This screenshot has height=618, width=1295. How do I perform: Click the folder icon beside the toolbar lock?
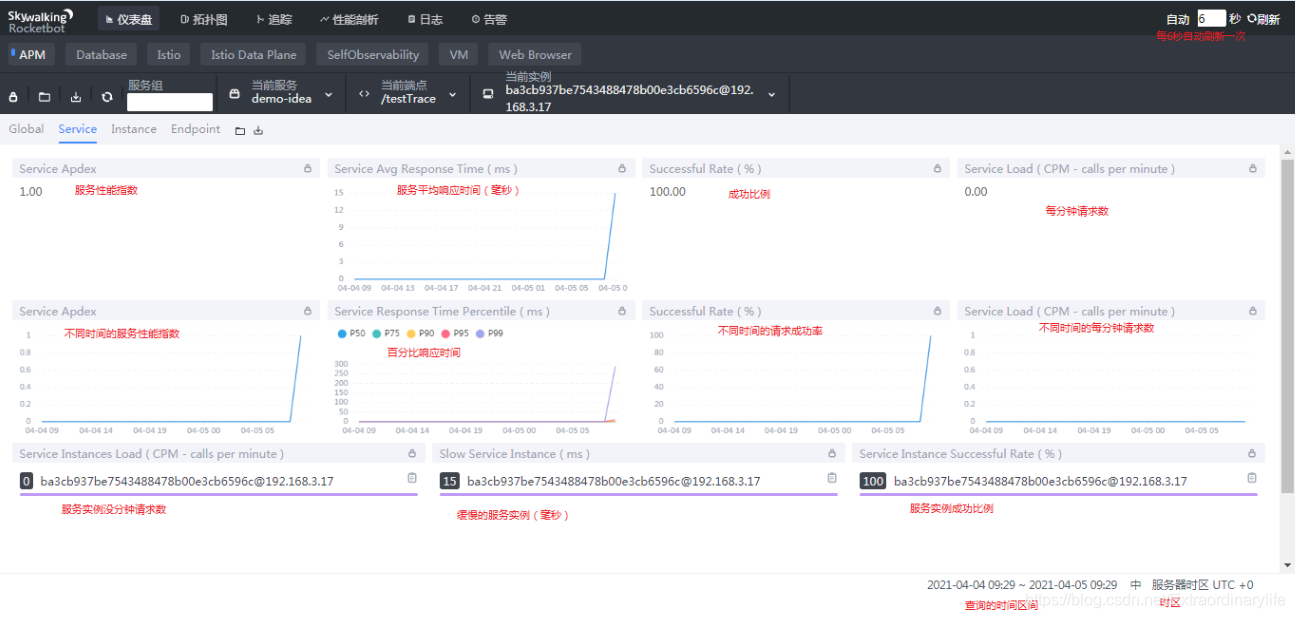(x=45, y=97)
